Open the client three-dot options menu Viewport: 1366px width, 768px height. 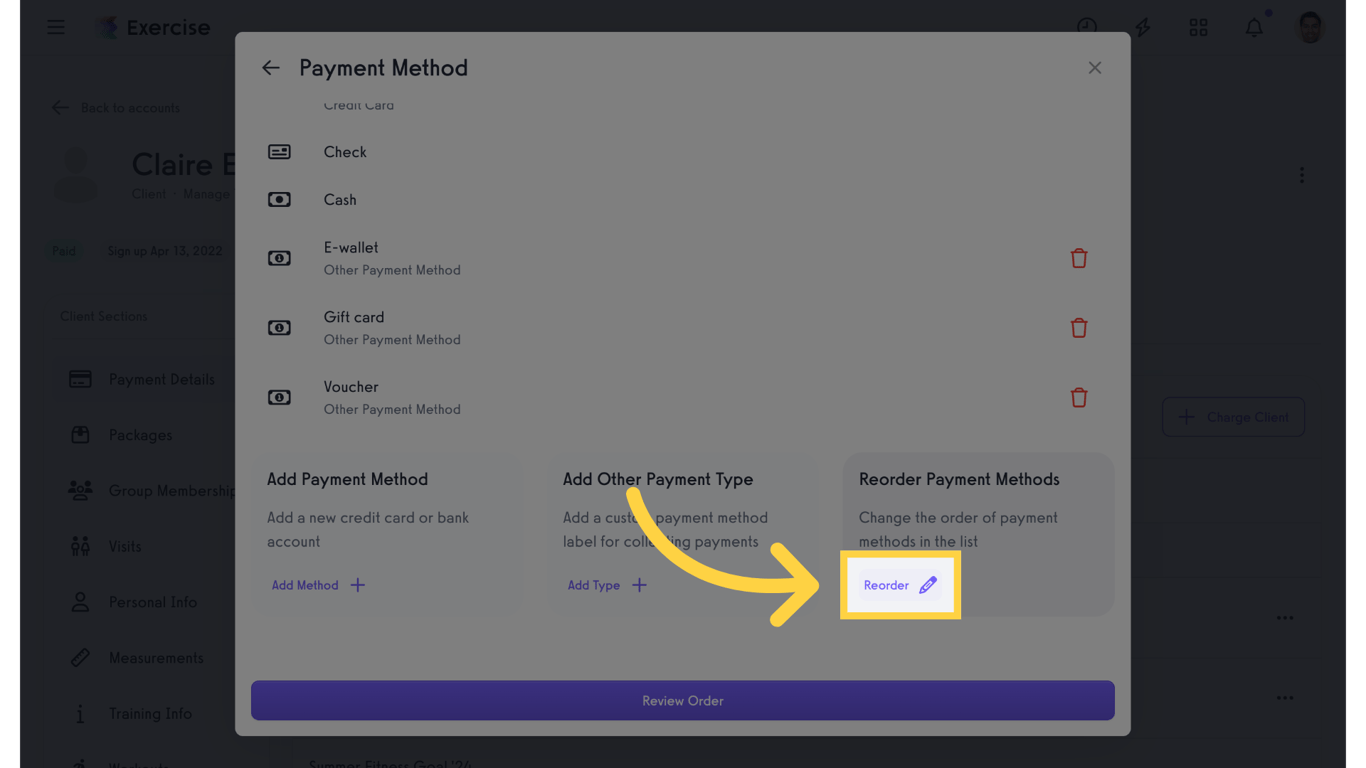point(1301,175)
